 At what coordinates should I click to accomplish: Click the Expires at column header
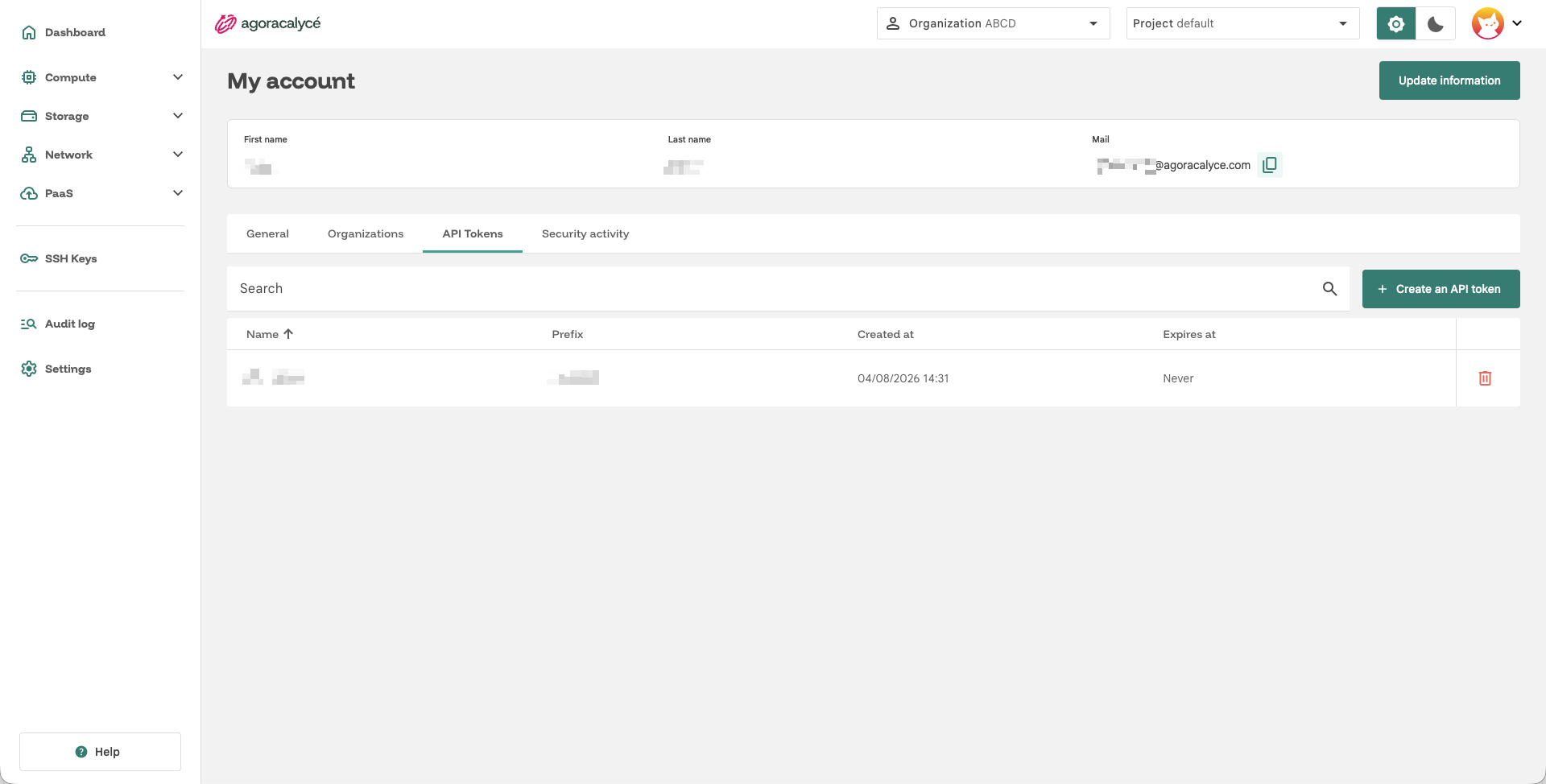pyautogui.click(x=1189, y=334)
